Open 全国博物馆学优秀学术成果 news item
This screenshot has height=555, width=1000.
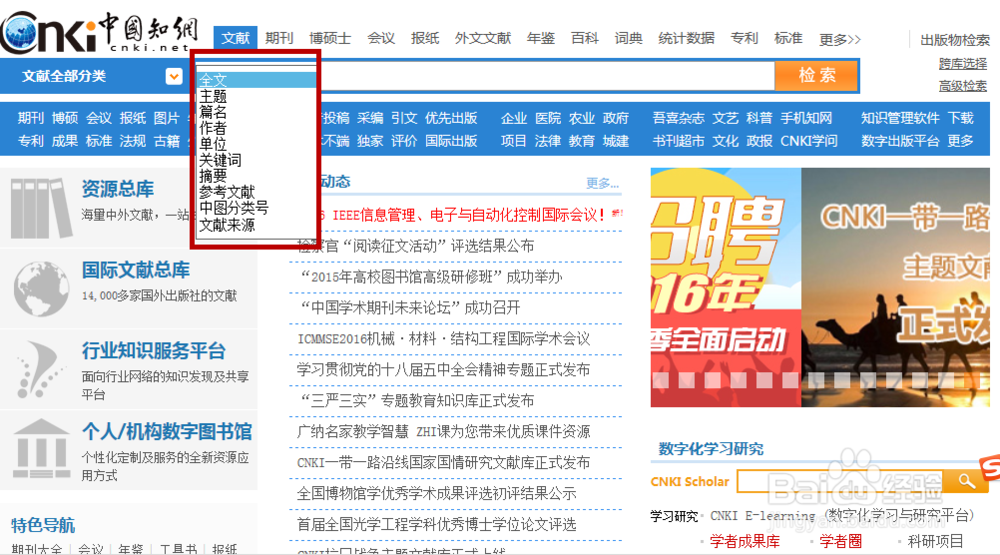click(437, 493)
